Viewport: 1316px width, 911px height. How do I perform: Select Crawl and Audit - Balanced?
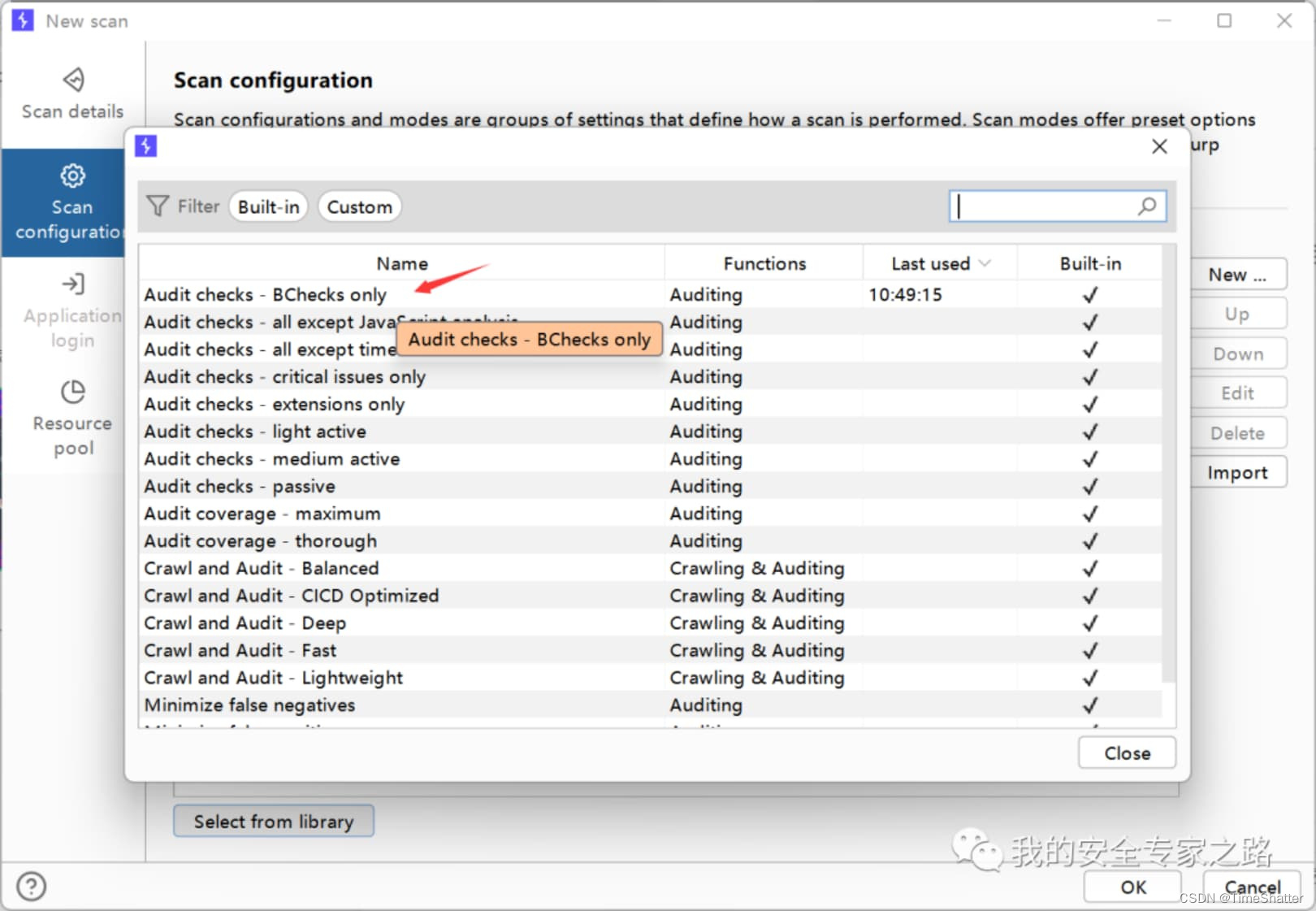tap(650, 568)
